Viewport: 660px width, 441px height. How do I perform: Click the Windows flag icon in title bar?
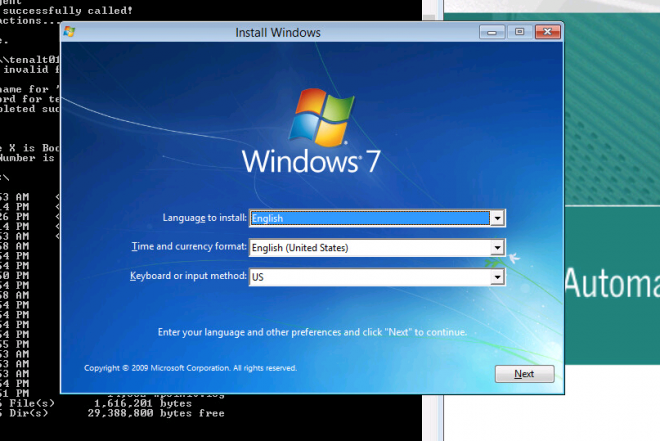click(x=69, y=32)
